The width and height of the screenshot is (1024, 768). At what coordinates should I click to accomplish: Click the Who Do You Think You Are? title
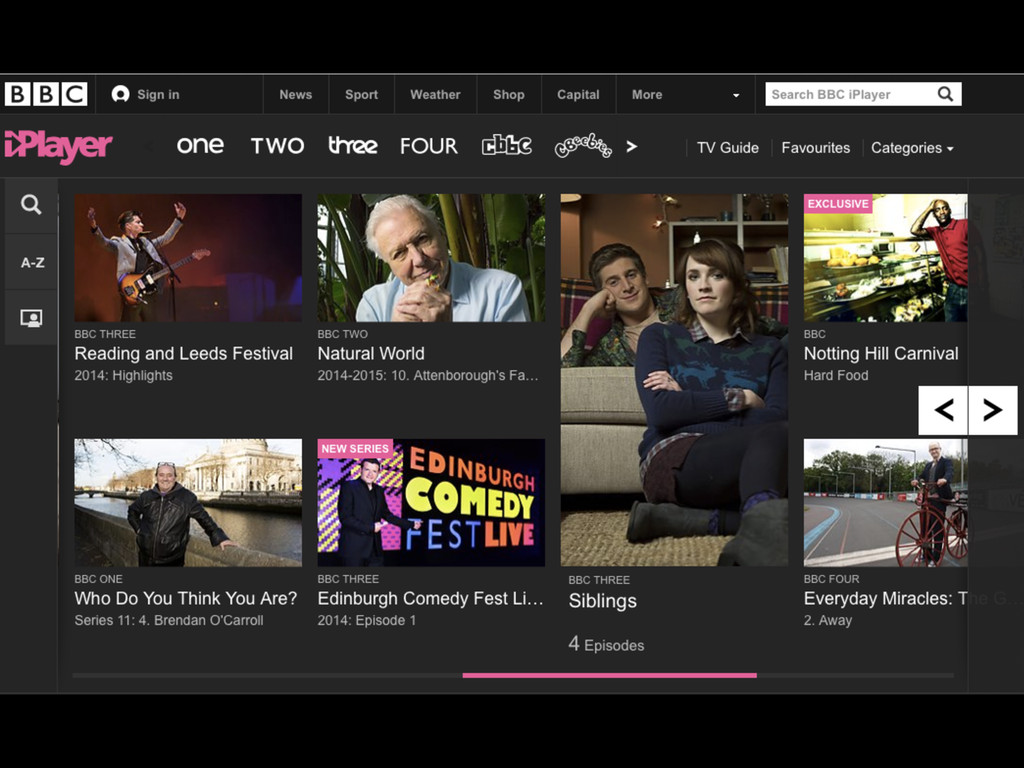pos(185,598)
